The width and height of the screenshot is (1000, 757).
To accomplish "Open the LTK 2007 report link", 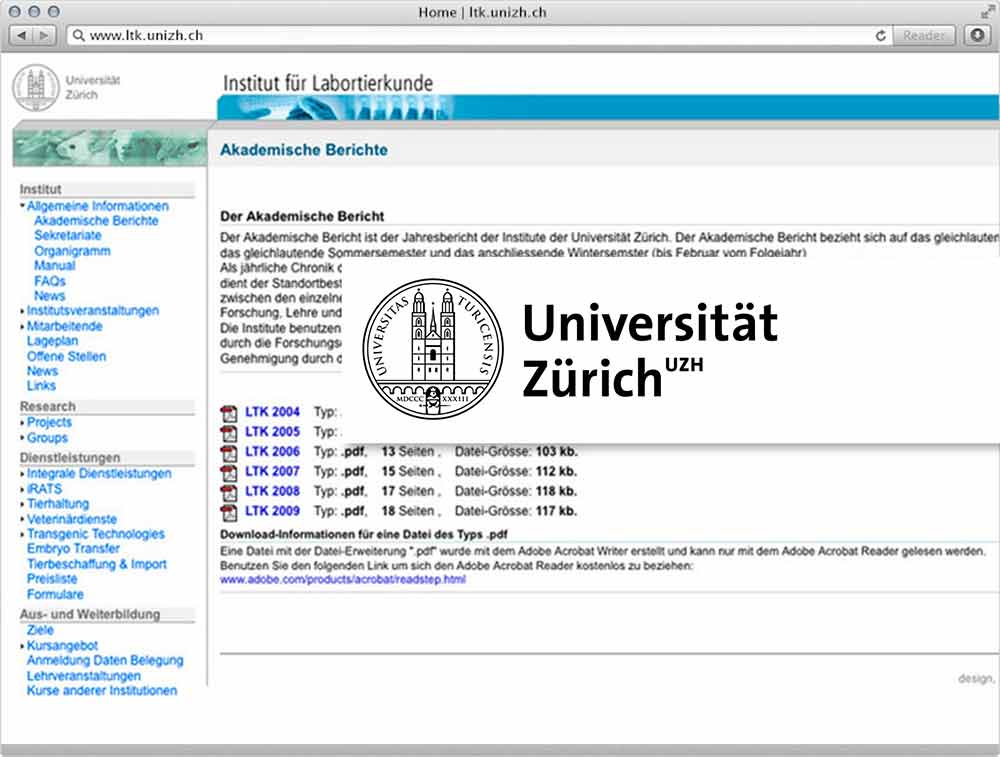I will (x=272, y=471).
